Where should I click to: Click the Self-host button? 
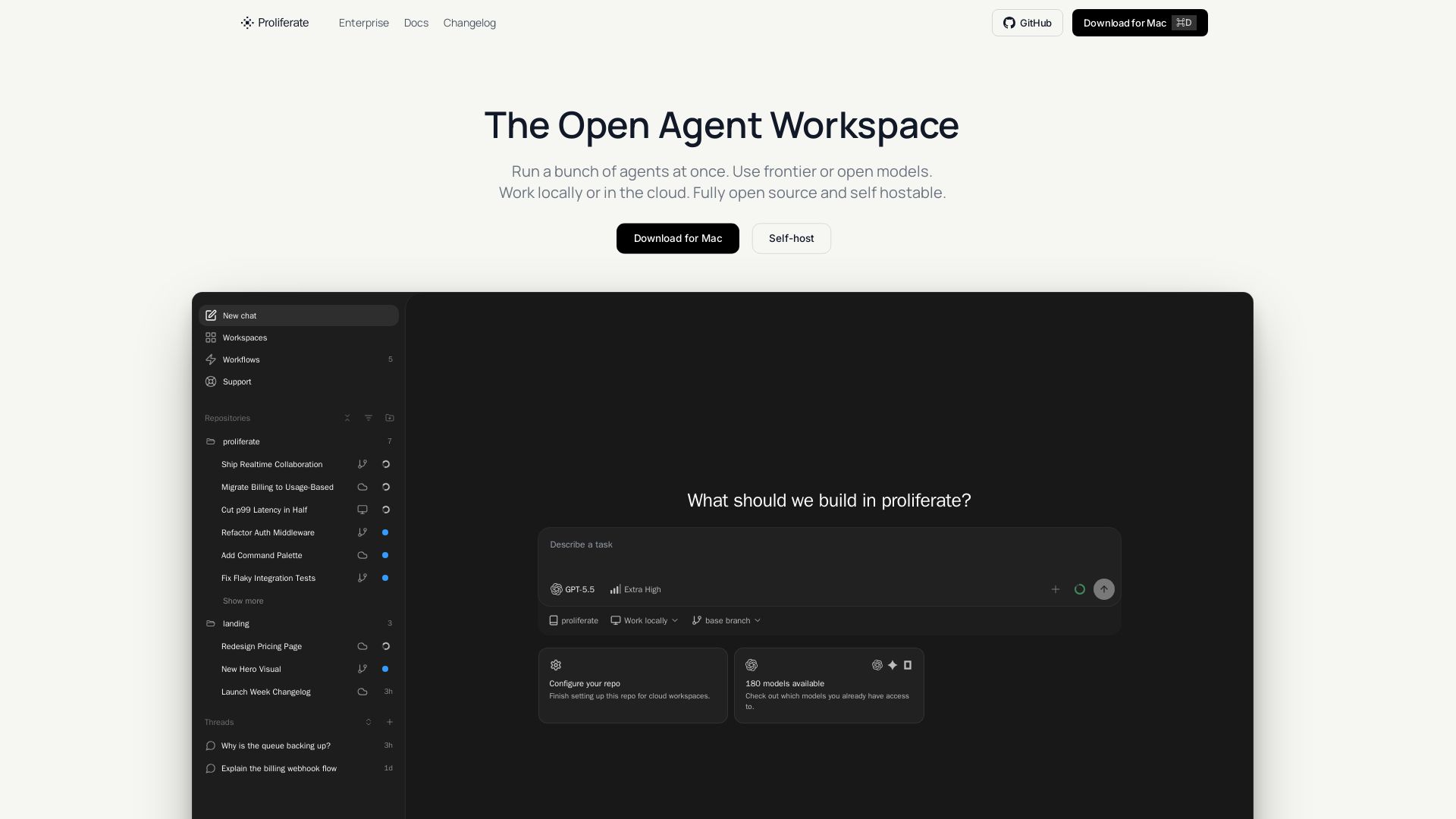792,238
